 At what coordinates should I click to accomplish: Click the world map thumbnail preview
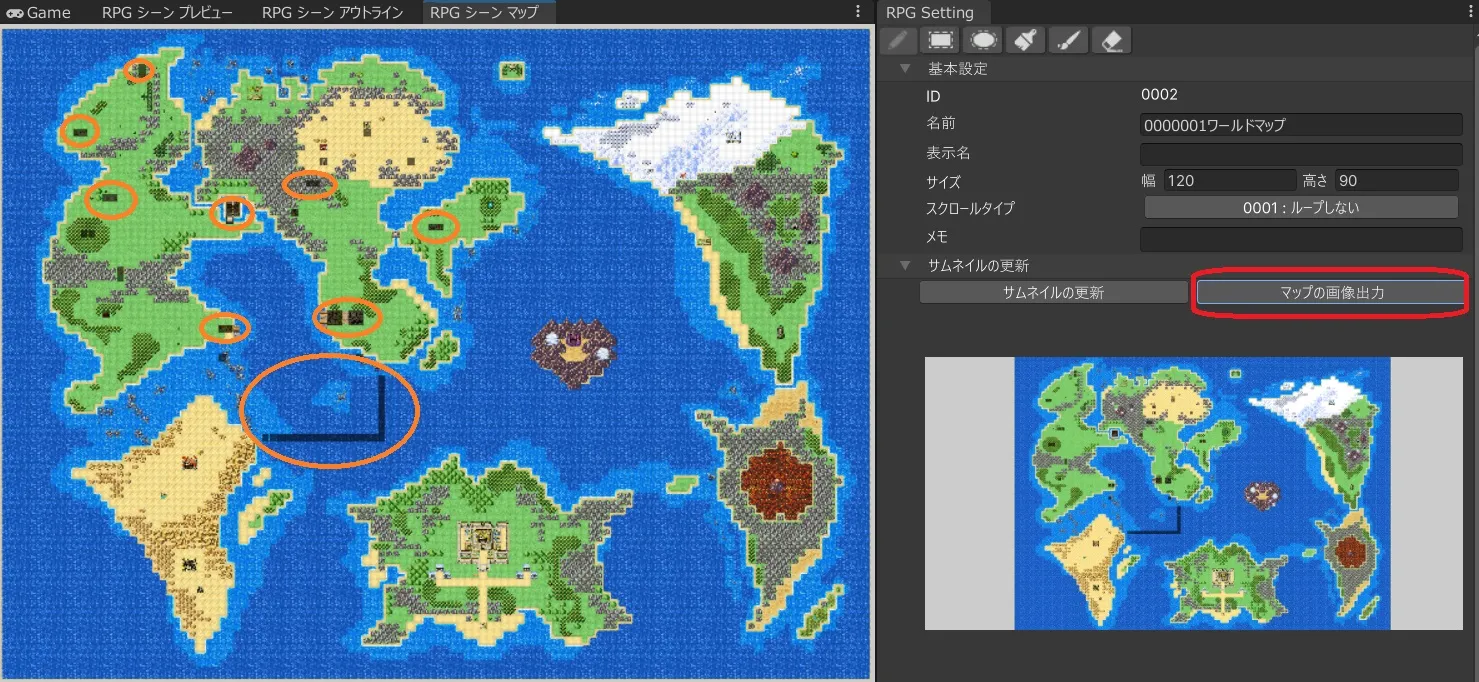click(1203, 493)
